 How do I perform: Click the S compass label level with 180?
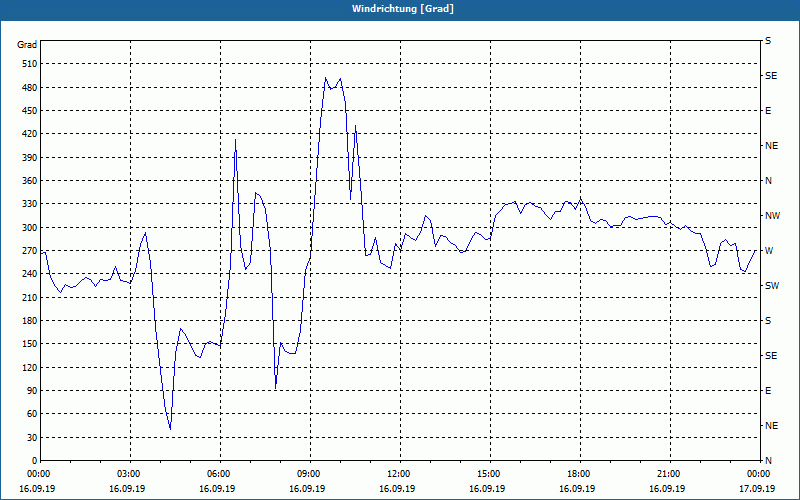(768, 321)
